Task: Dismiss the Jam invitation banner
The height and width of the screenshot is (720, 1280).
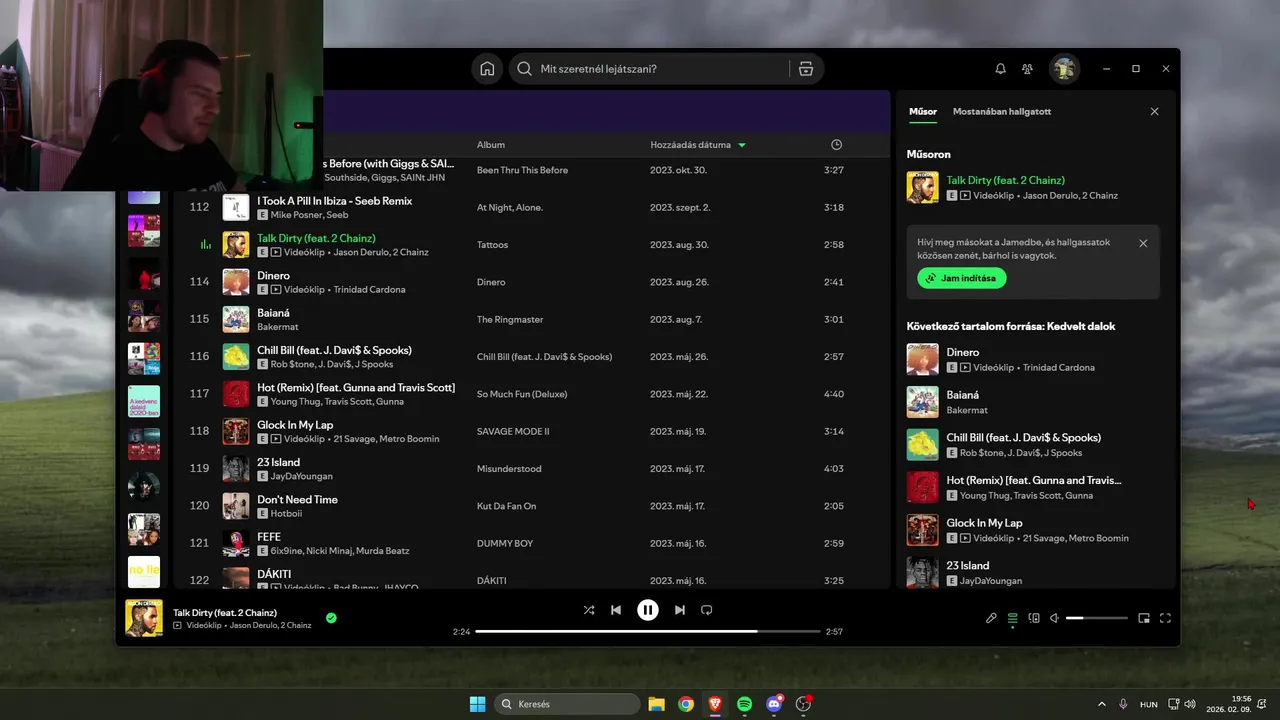Action: pos(1143,243)
